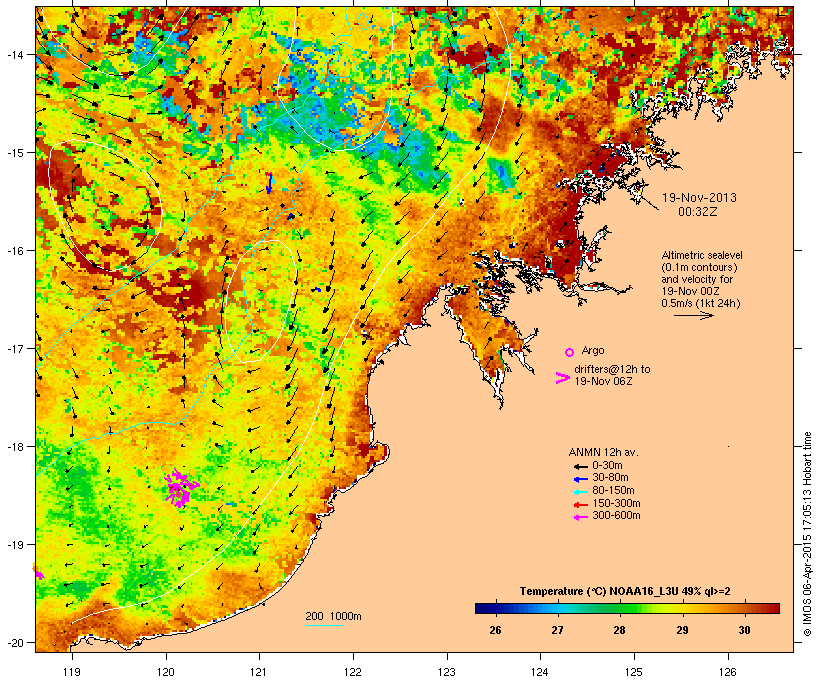Click the 122 longitude axis label
Viewport: 820px width, 680px height.
[x=353, y=672]
